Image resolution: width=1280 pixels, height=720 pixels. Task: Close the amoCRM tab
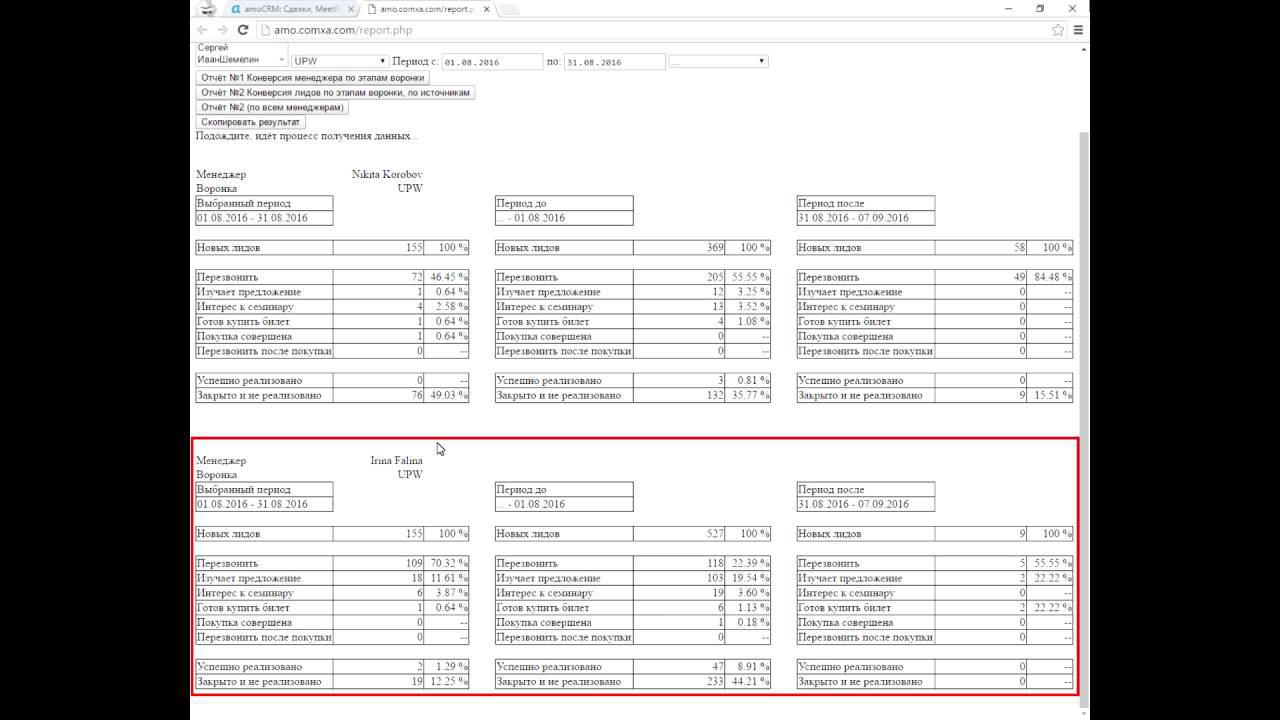(349, 9)
